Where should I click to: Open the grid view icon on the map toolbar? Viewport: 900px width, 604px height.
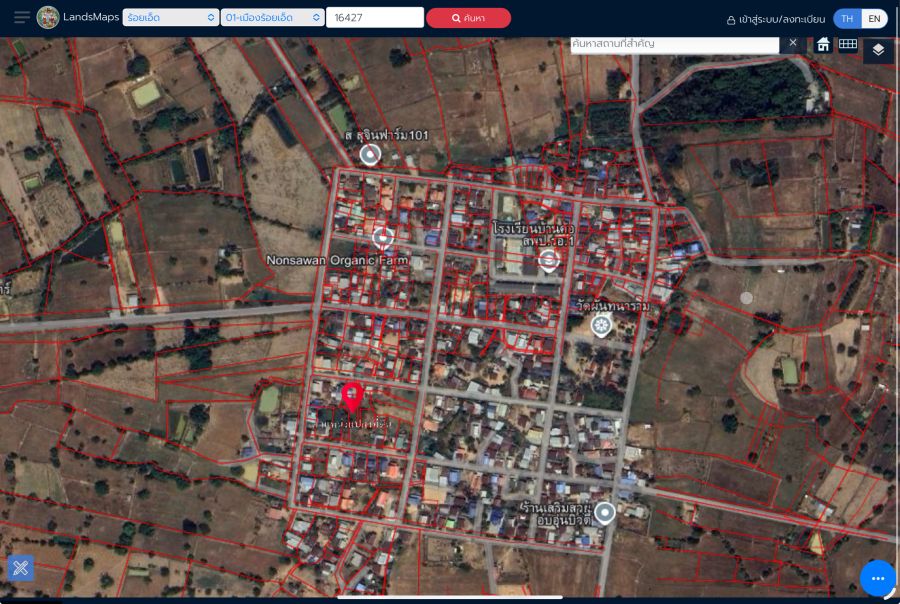click(x=848, y=44)
